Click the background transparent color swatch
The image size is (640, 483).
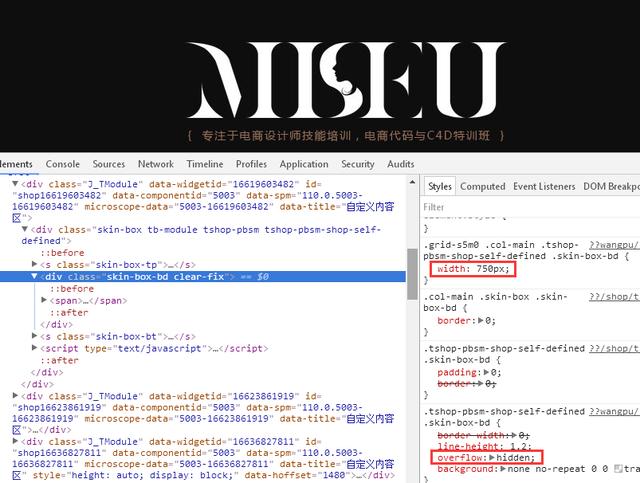[618, 469]
